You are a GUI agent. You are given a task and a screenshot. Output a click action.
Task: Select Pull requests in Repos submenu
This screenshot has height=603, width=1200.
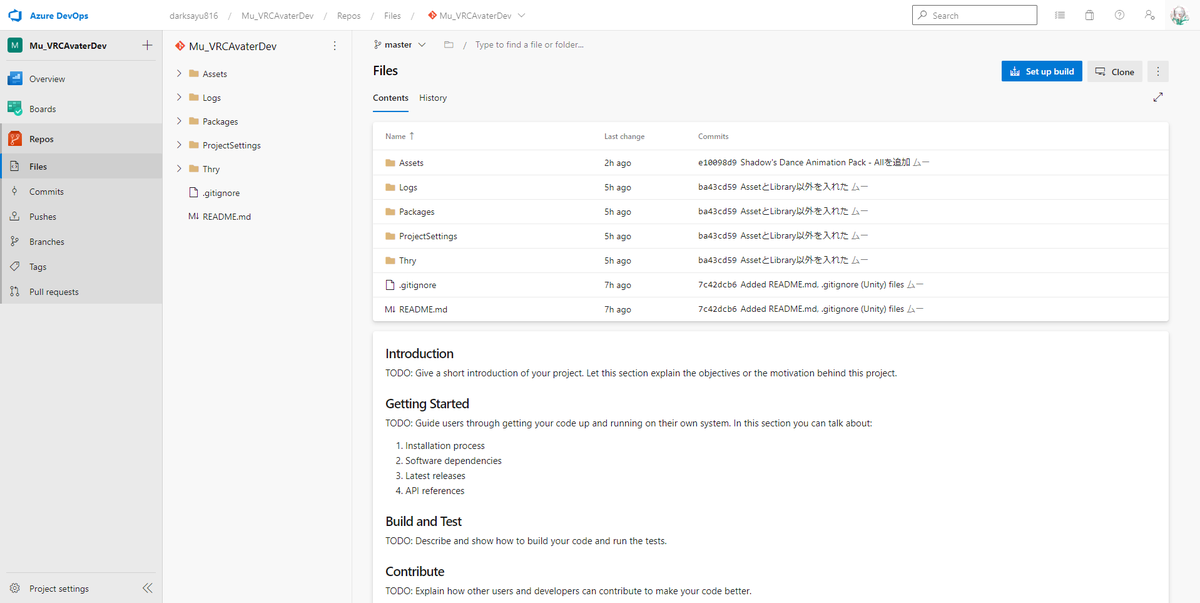coord(81,292)
